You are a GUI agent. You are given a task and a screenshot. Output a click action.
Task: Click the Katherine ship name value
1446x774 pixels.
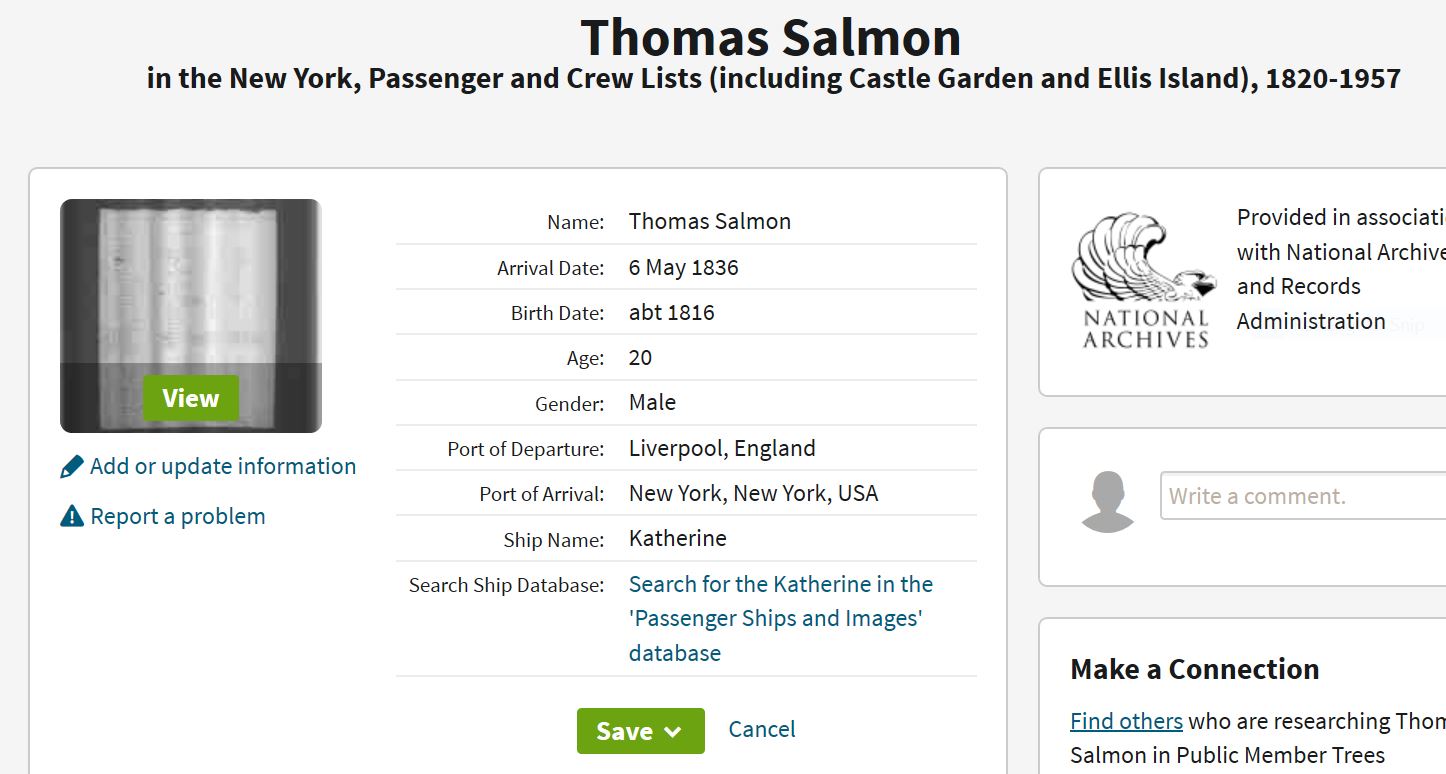pyautogui.click(x=678, y=538)
